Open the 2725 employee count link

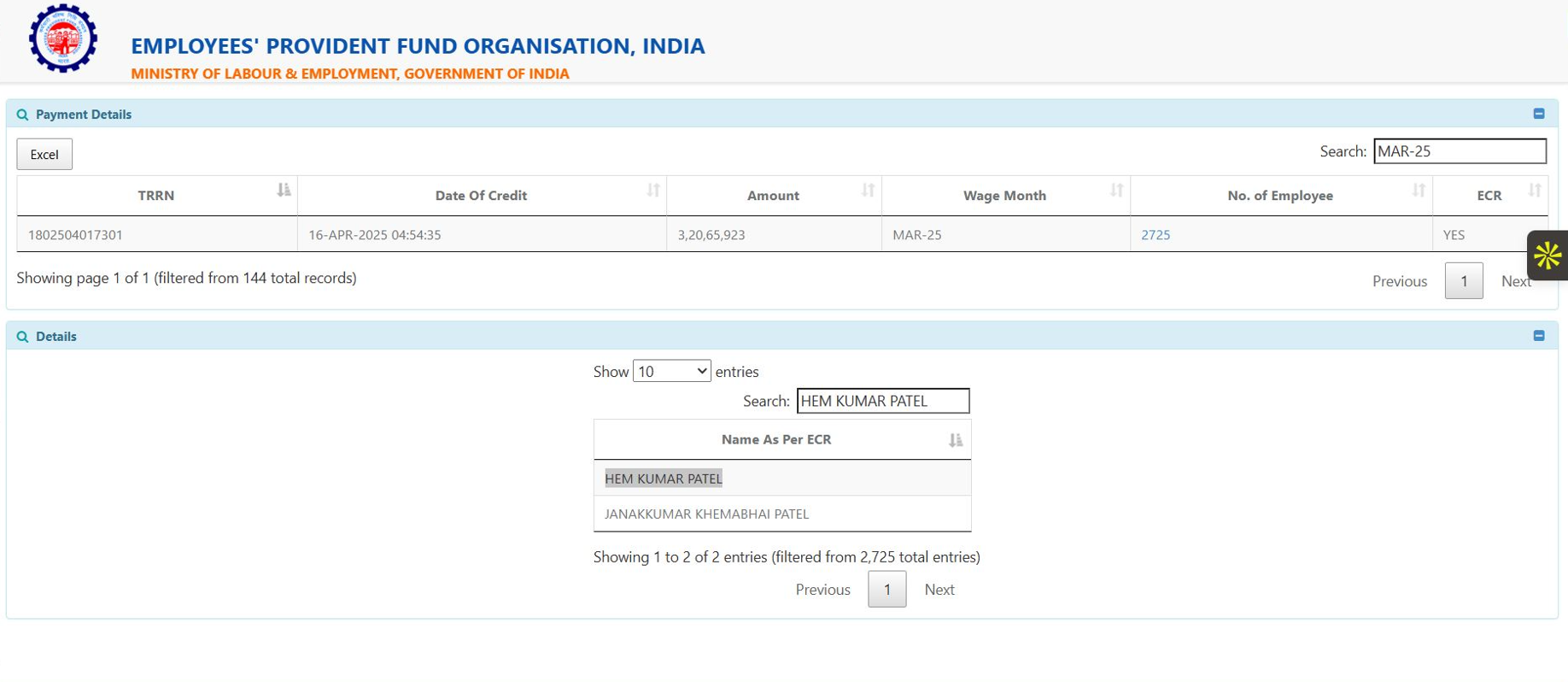coord(1156,235)
